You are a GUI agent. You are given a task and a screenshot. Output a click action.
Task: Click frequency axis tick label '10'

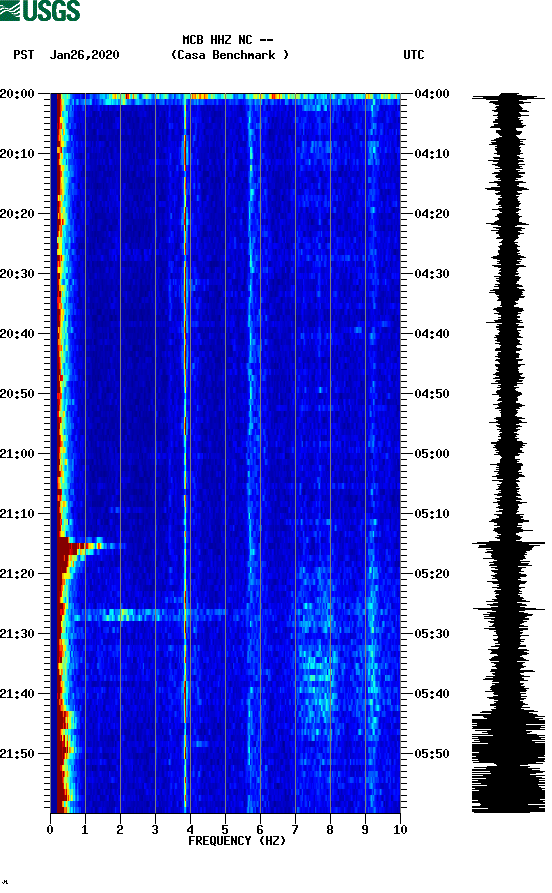point(400,830)
